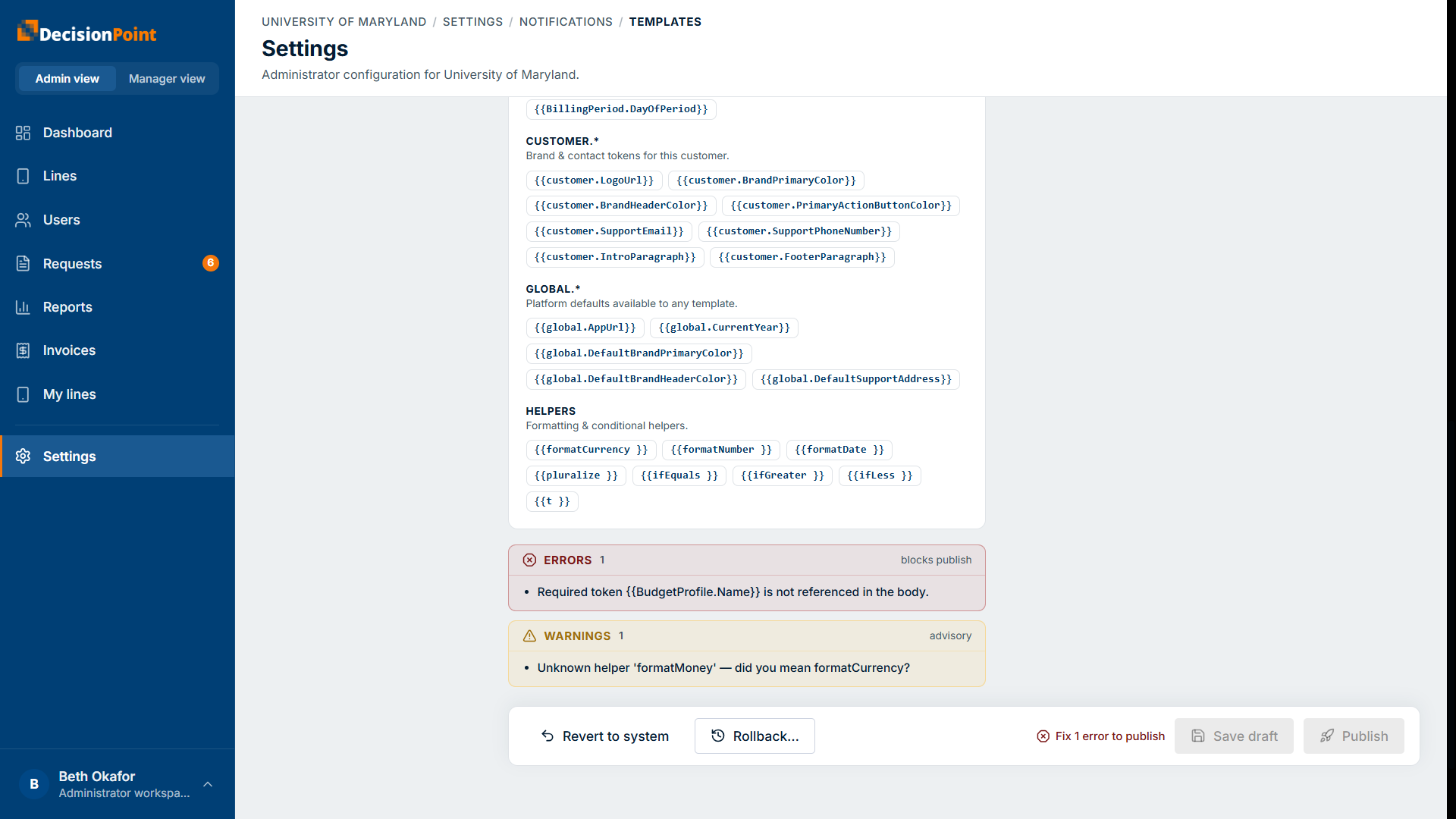Open the Reports page
Viewport: 1456px width, 819px height.
coord(118,307)
